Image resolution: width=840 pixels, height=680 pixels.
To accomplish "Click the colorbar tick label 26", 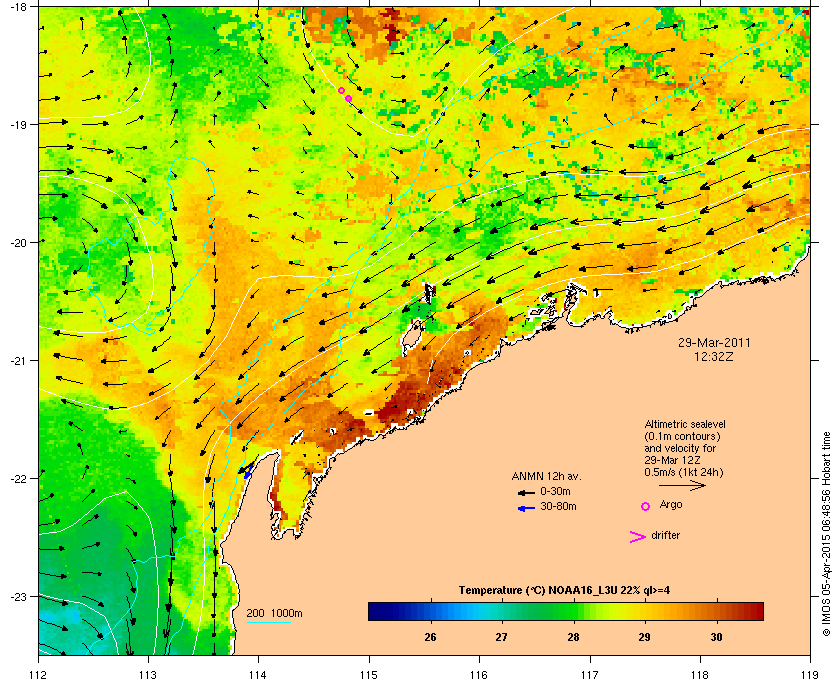I will [430, 637].
